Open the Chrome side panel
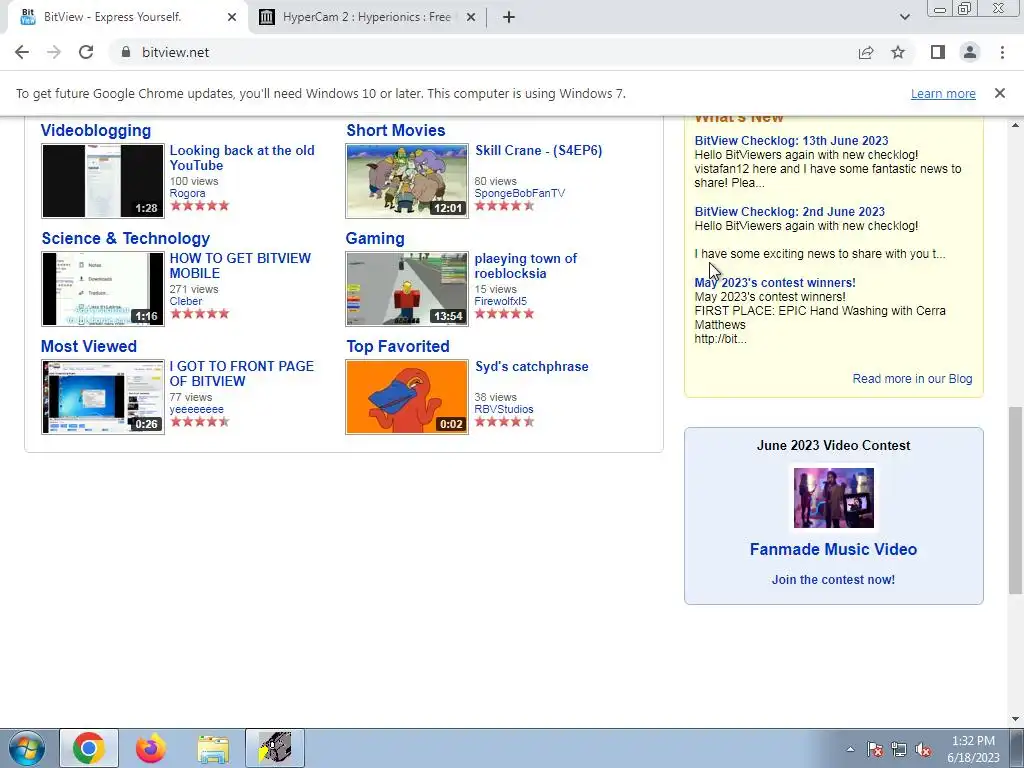The height and width of the screenshot is (768, 1024). [938, 52]
